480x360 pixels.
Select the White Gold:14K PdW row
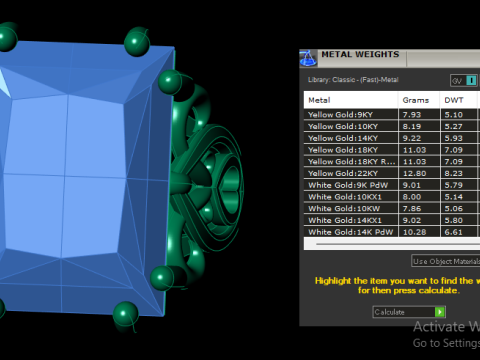point(392,232)
